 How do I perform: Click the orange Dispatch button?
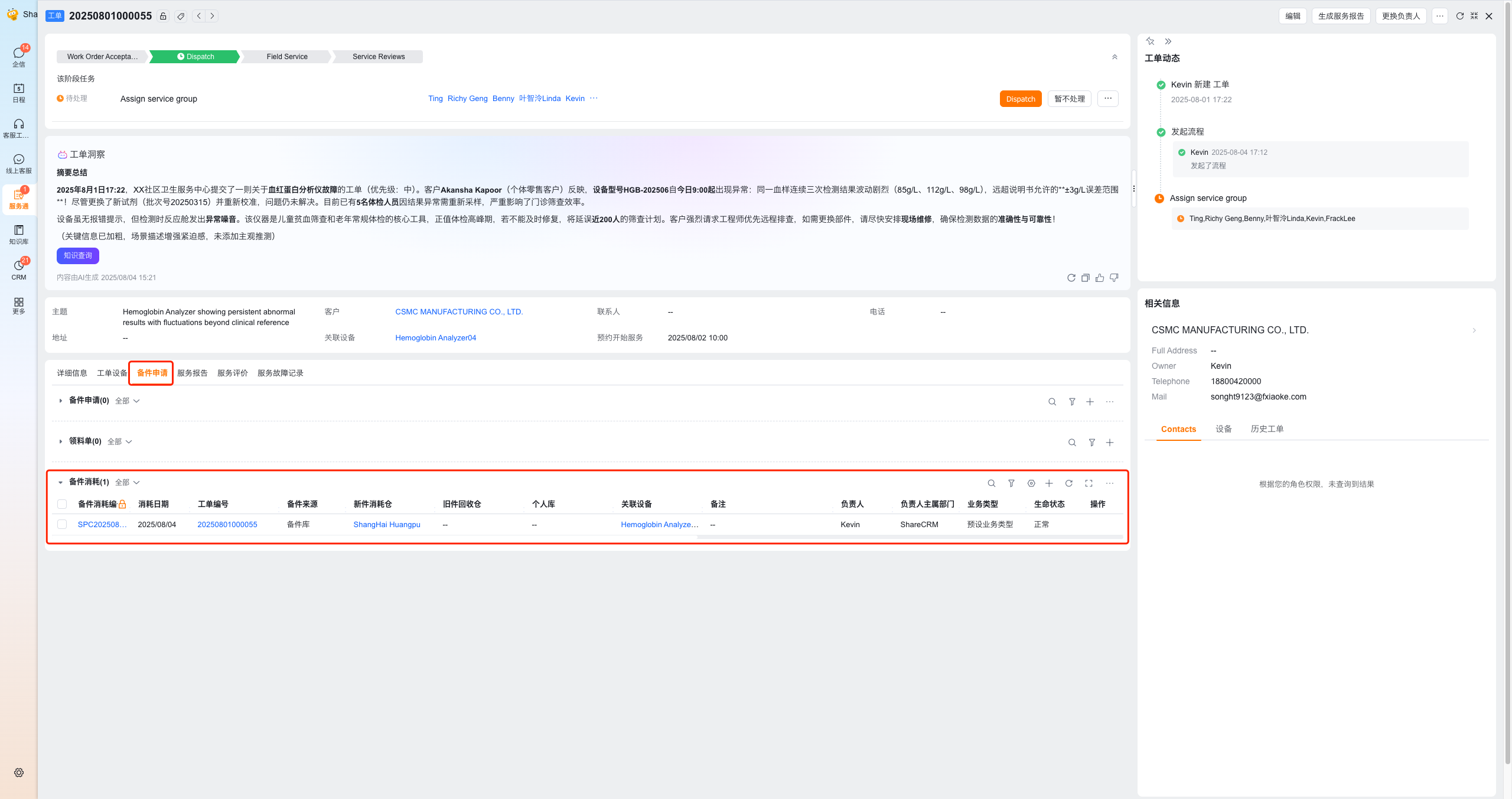pyautogui.click(x=1020, y=99)
